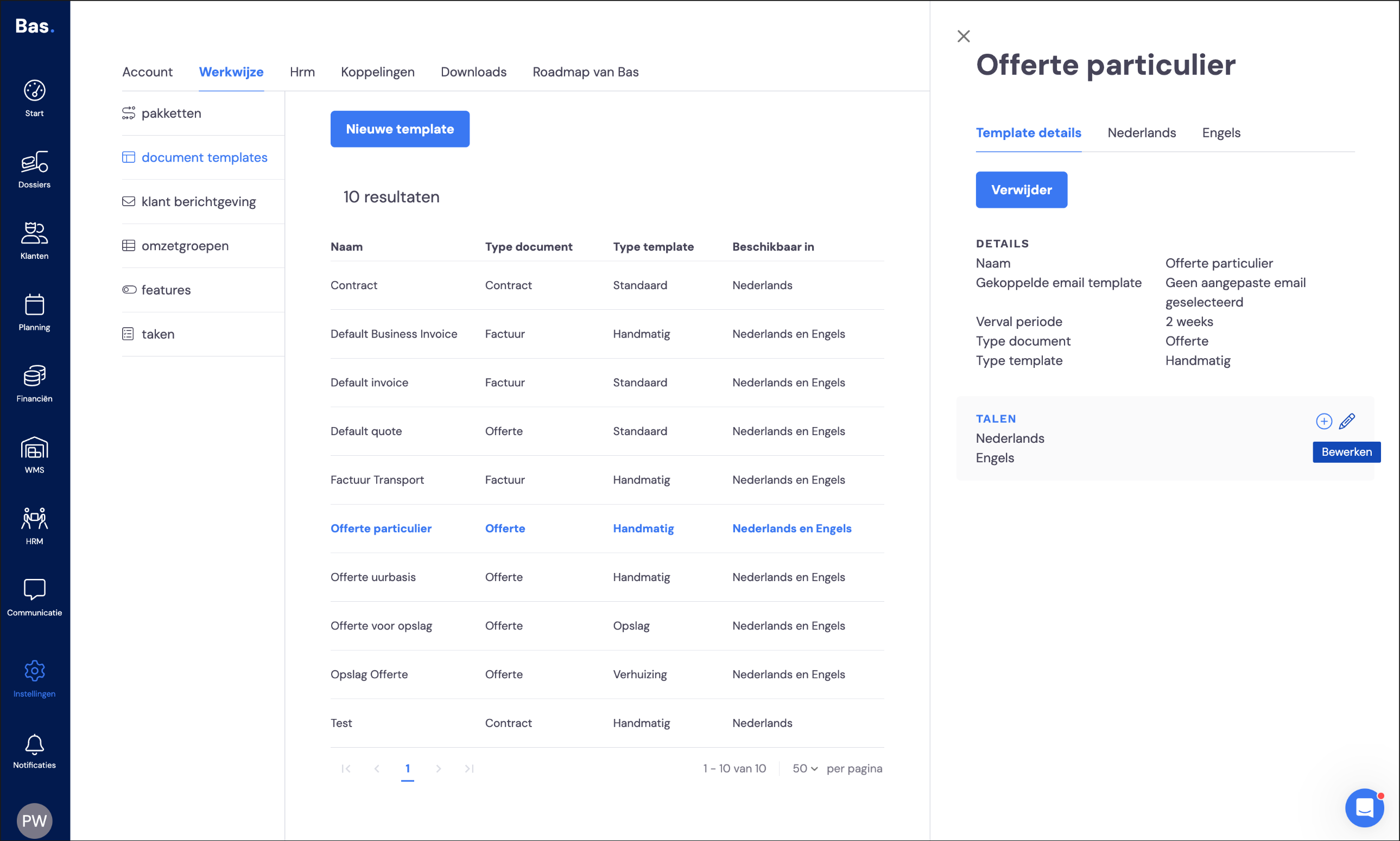
Task: Click the 2 weeks verval periode value
Action: [x=1189, y=322]
